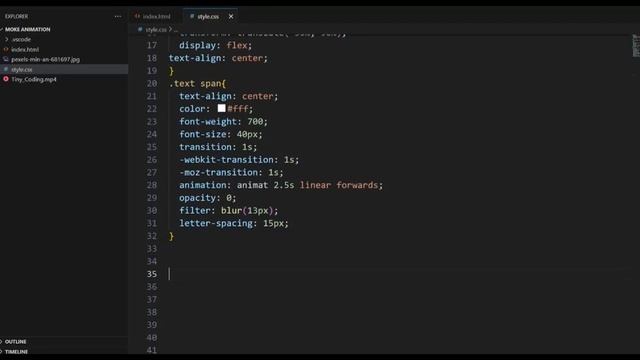Click 'animation: animat 2.5s linear forwards;' line

(x=281, y=185)
